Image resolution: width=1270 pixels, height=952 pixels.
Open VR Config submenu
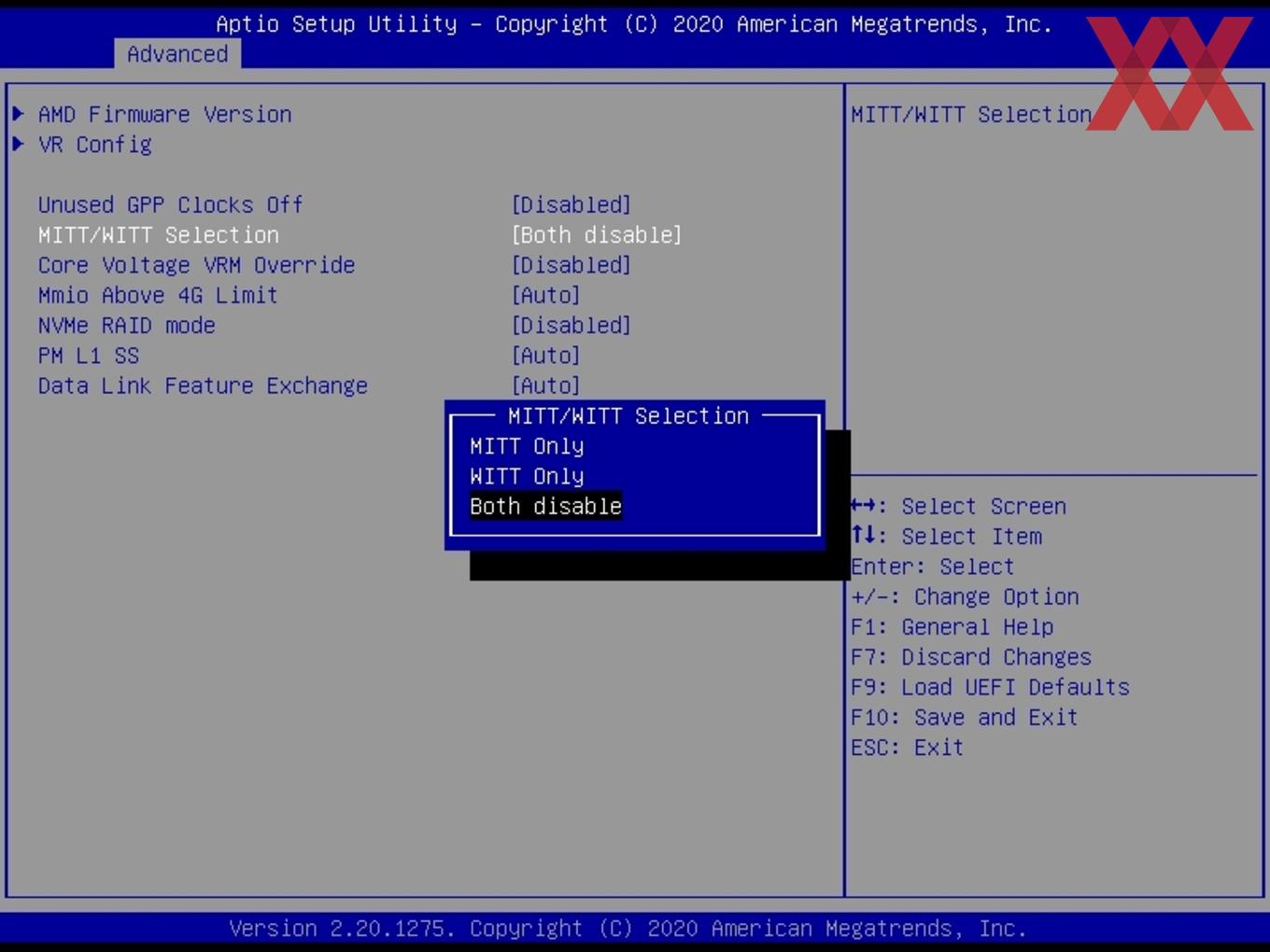pyautogui.click(x=95, y=145)
